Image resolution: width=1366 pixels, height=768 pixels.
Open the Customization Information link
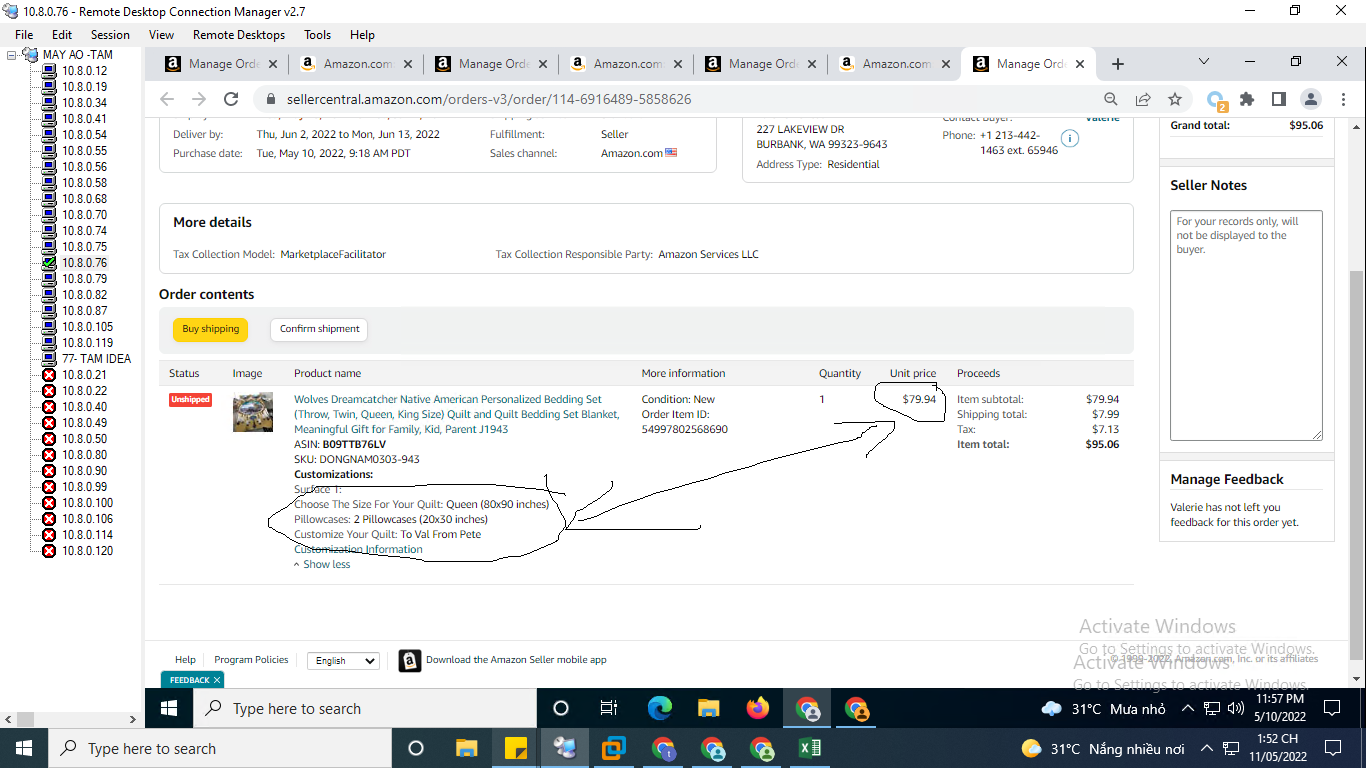358,549
